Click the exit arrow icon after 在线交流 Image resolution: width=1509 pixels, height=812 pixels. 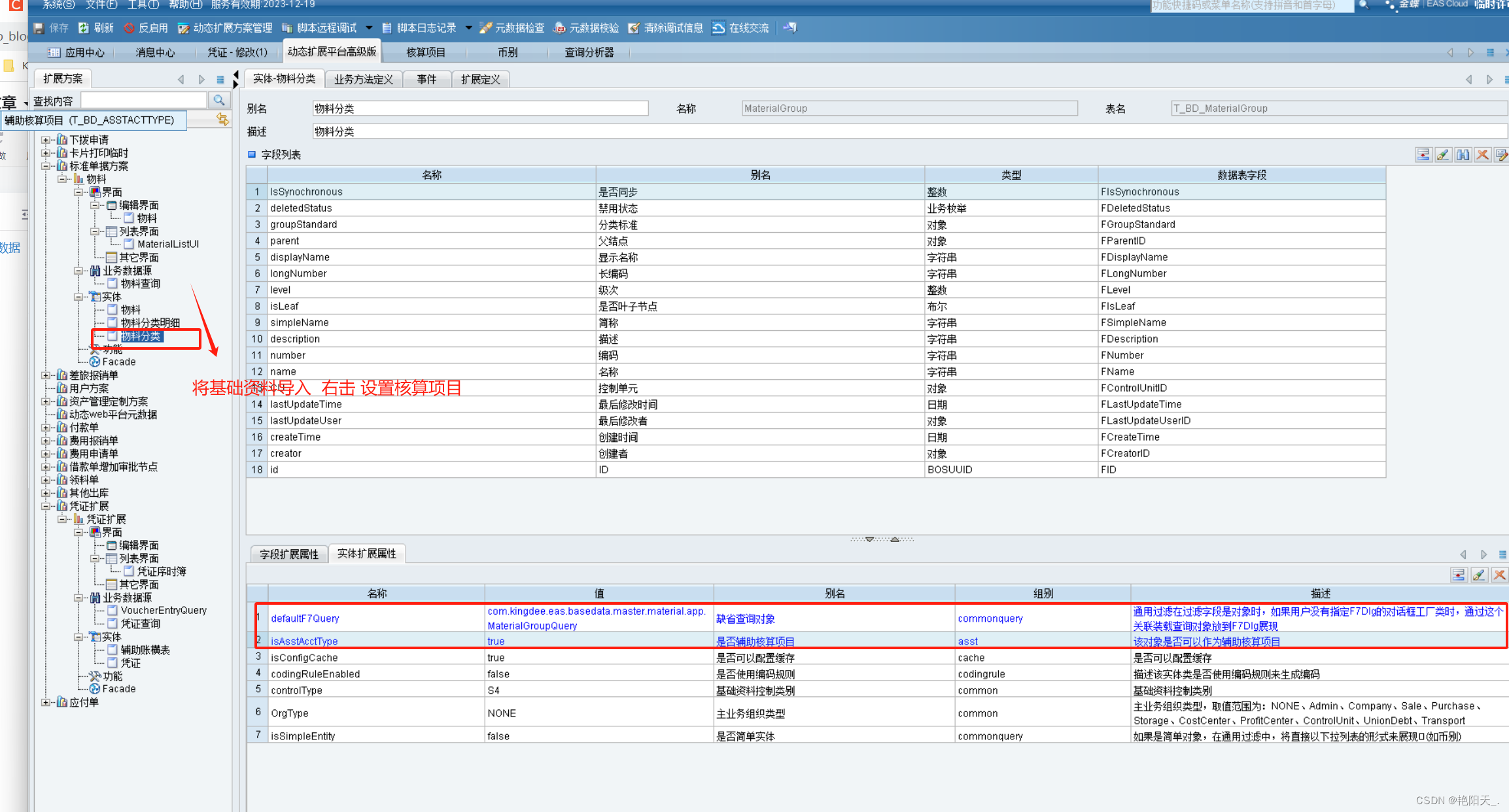point(789,28)
